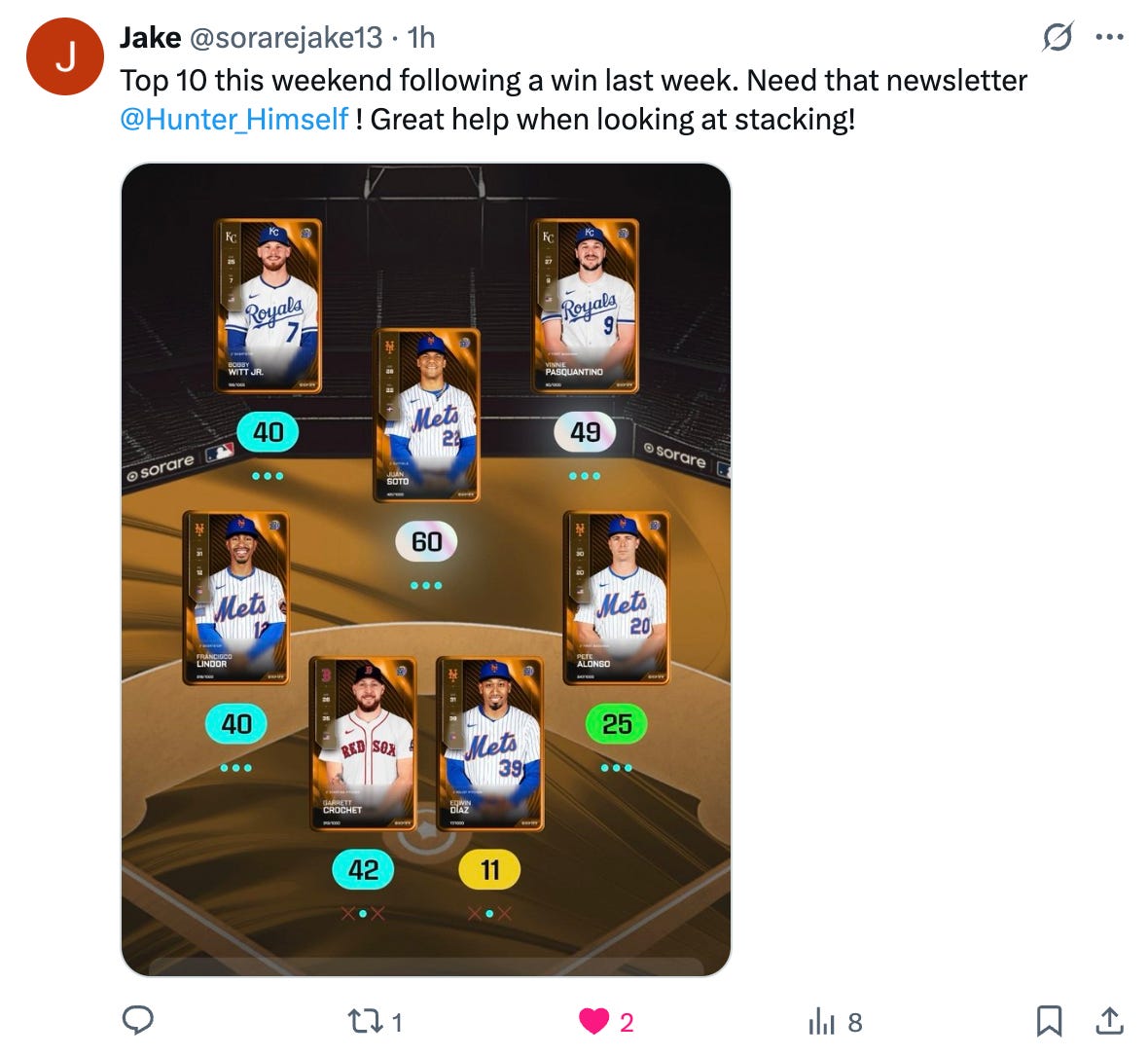Open the @sorarejake13 handle

click(x=285, y=37)
